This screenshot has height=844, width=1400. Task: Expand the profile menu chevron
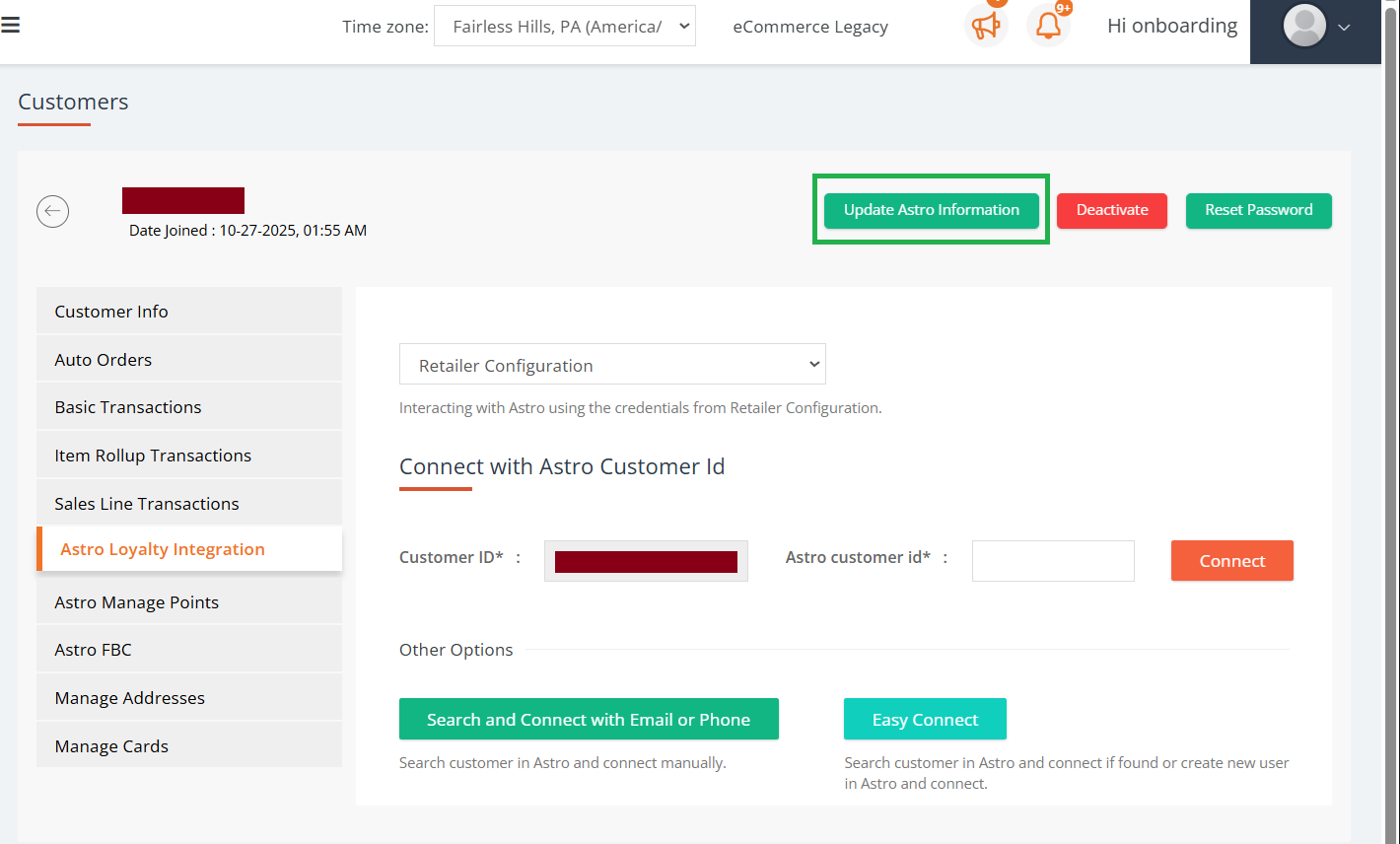[1344, 28]
